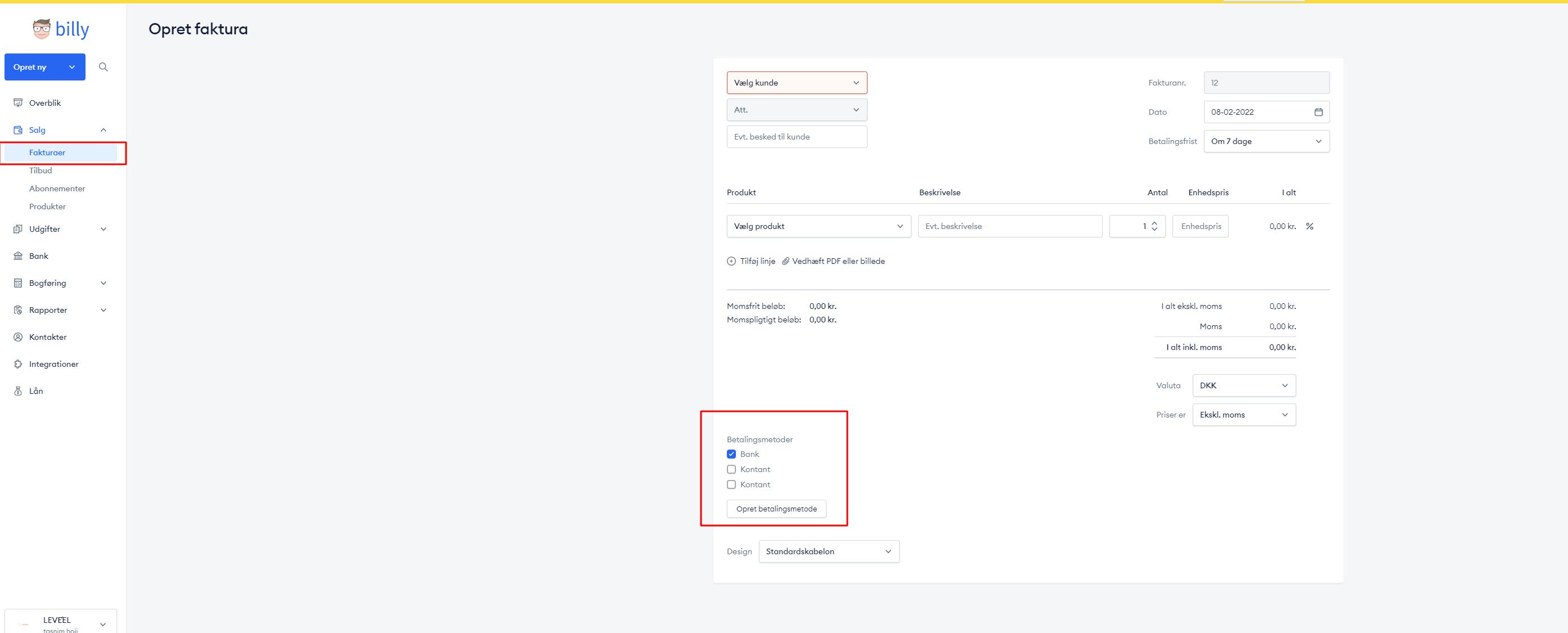Click the Kontakter person icon
The image size is (1568, 633).
[x=18, y=336]
